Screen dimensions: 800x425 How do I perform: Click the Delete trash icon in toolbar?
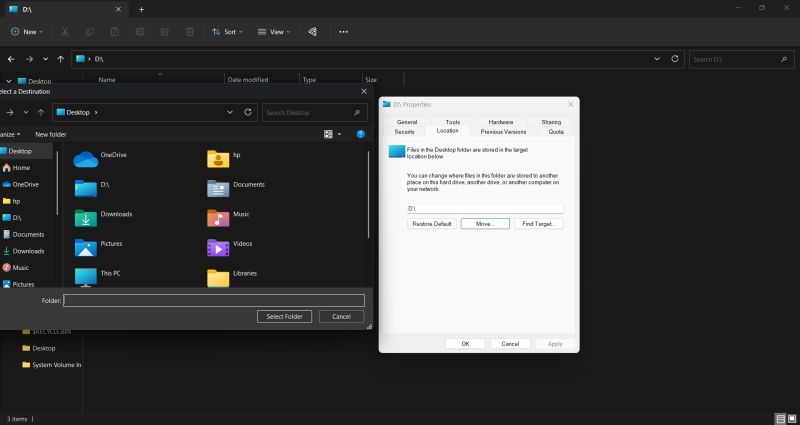pos(190,32)
